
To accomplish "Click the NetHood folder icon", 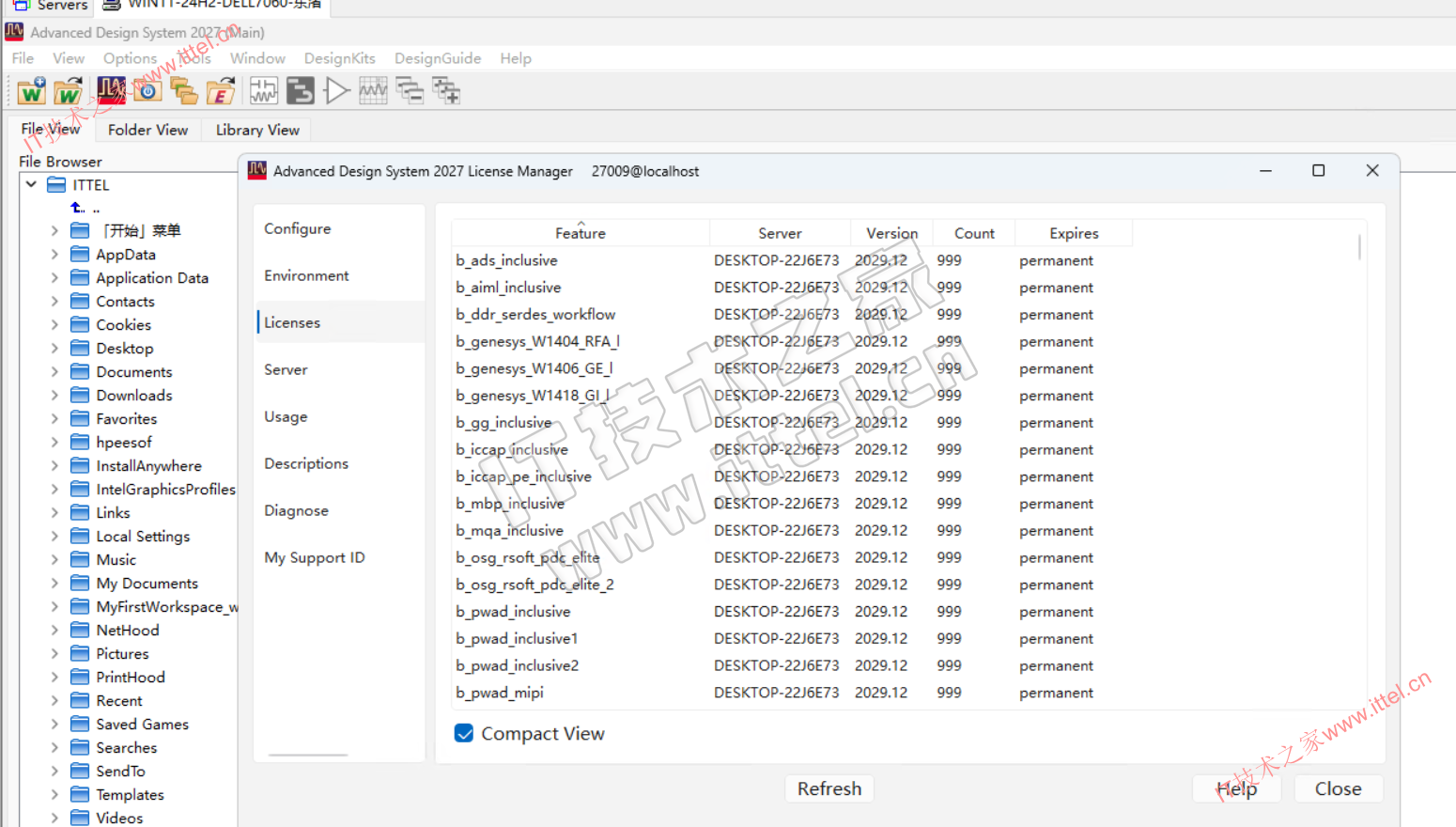I will (80, 630).
